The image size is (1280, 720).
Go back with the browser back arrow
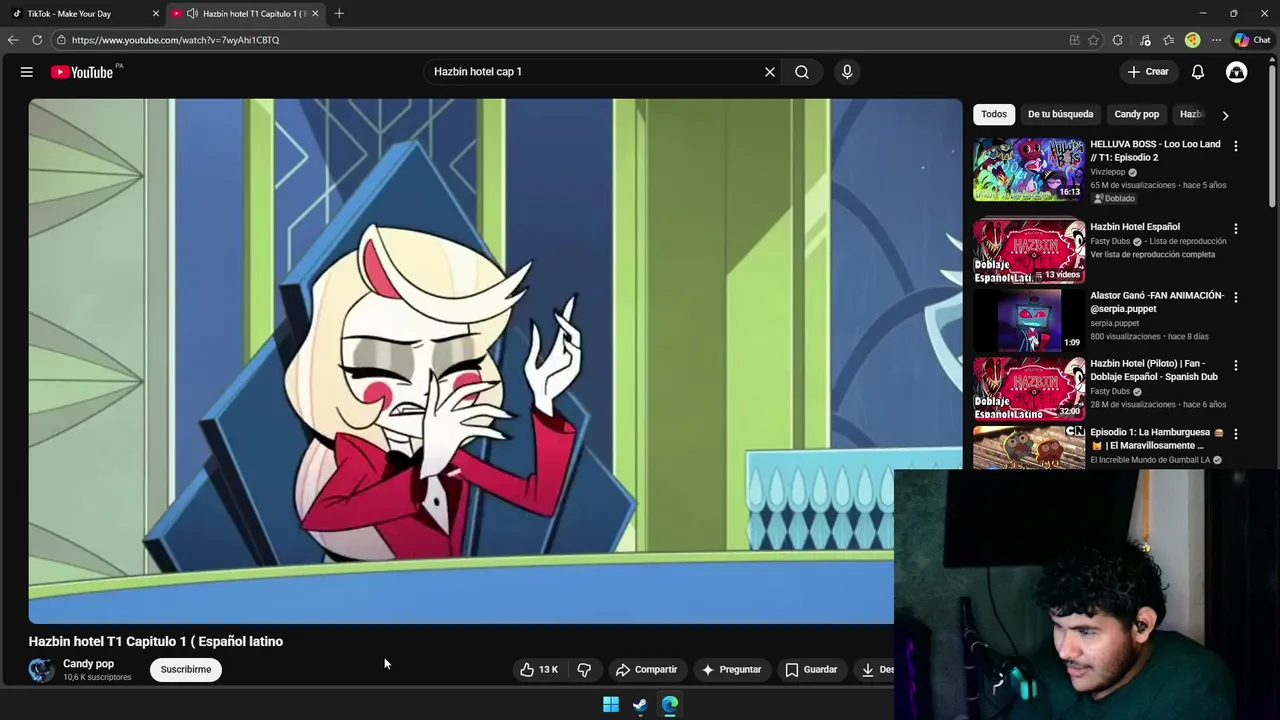[x=12, y=40]
